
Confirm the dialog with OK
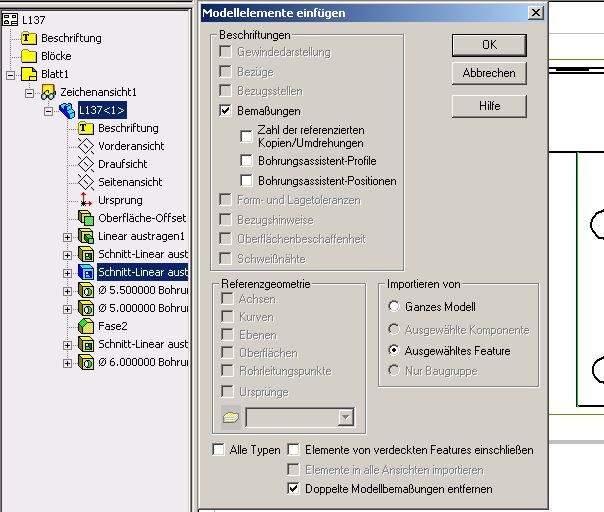click(489, 45)
